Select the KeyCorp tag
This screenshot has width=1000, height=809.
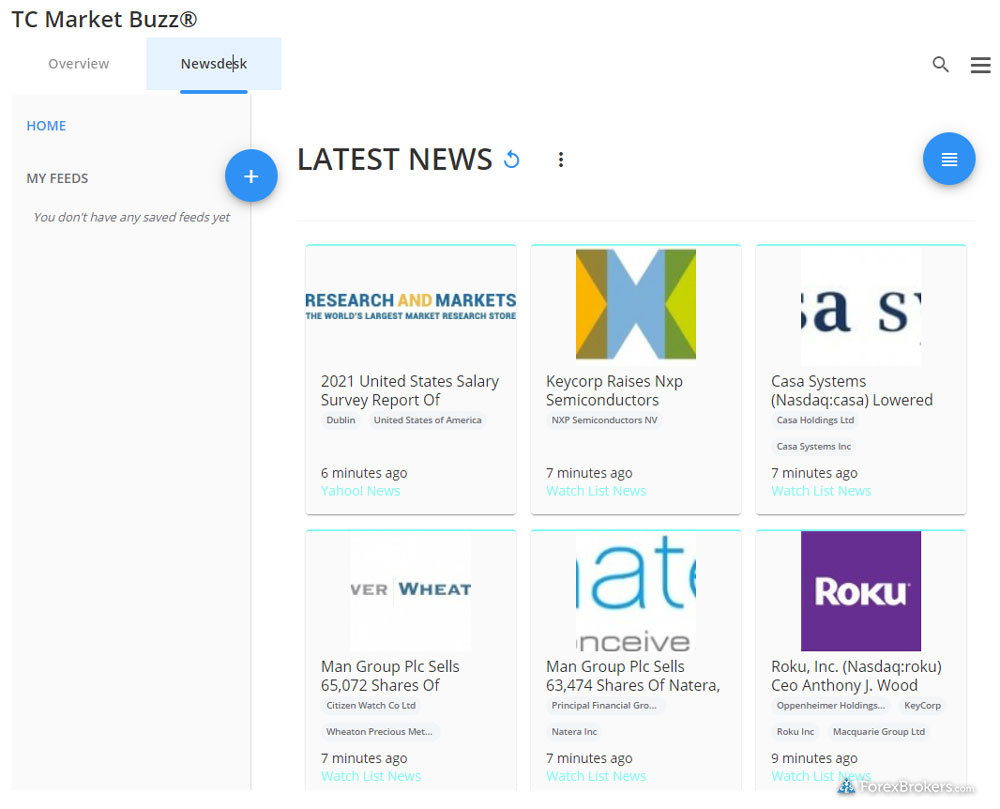(922, 706)
